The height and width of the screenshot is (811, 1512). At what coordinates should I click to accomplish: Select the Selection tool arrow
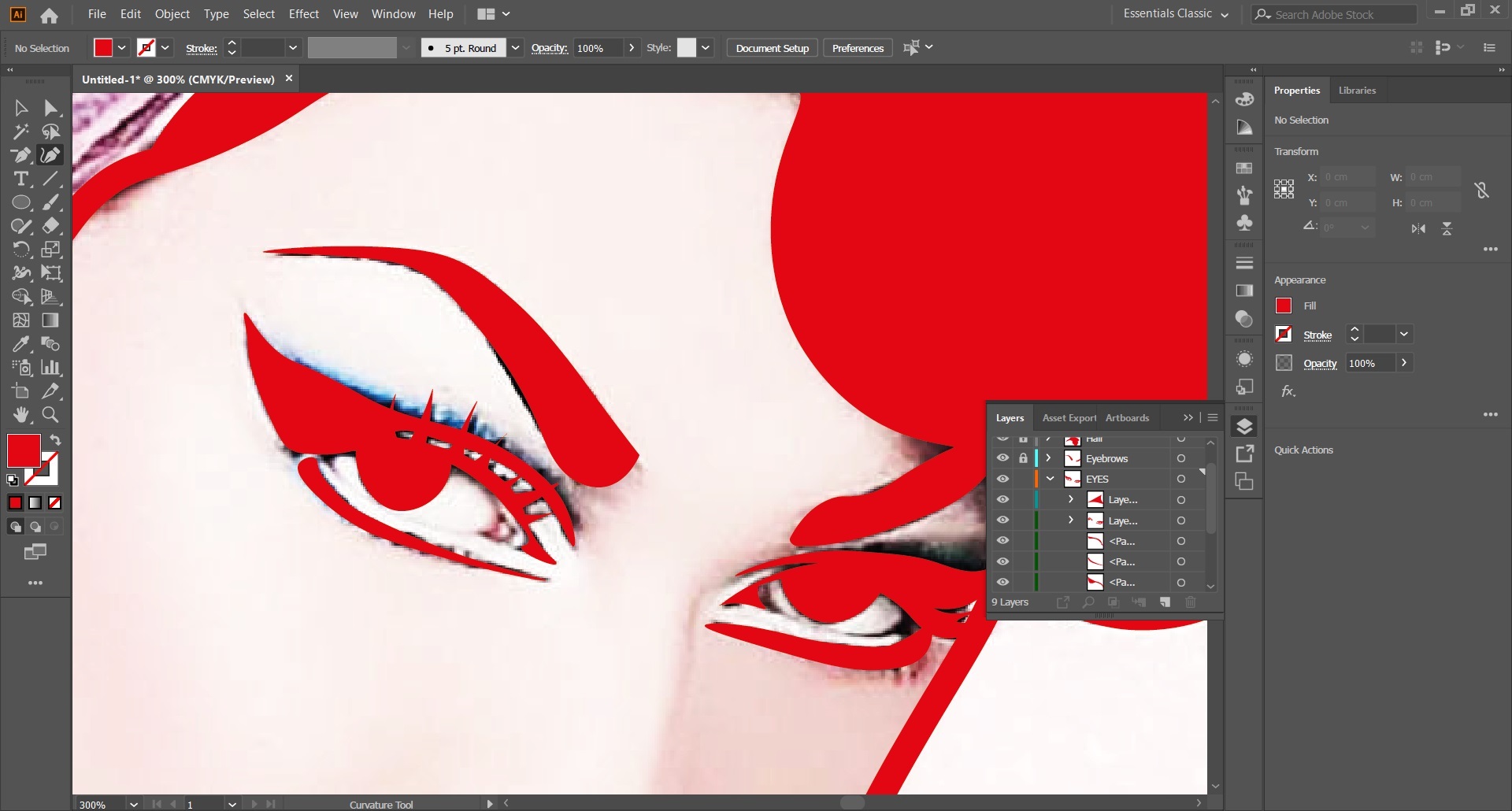[x=21, y=108]
